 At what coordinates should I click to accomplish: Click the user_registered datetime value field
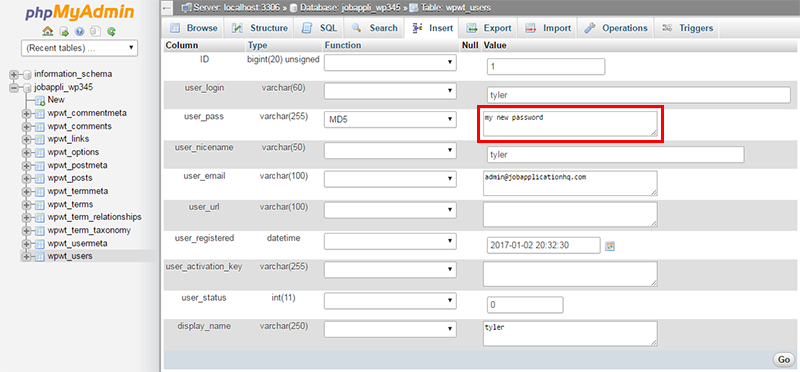point(543,245)
